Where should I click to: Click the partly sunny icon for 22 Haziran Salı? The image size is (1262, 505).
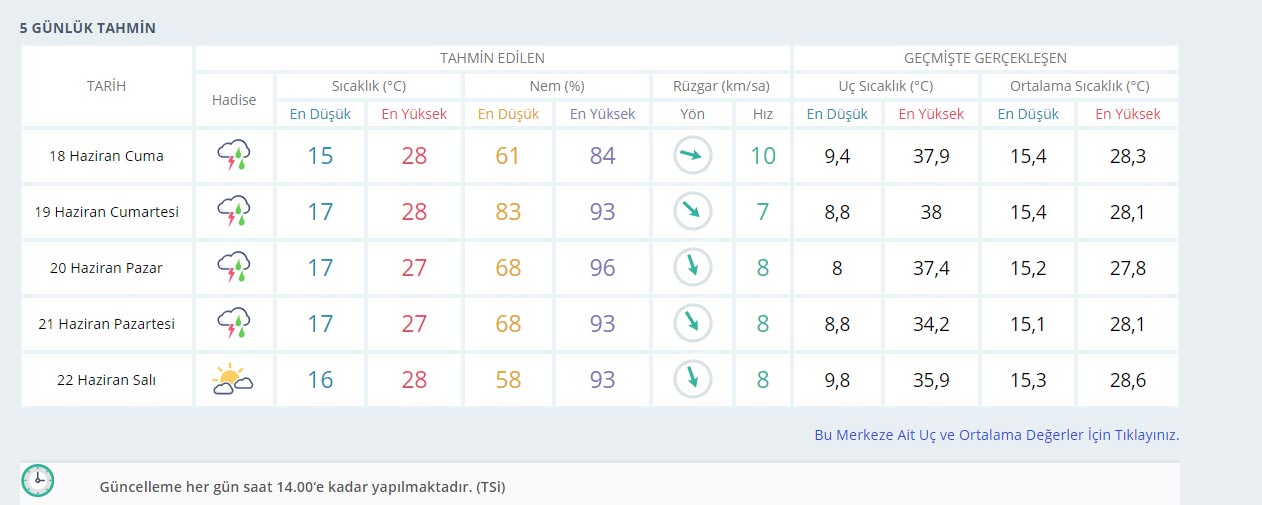pyautogui.click(x=233, y=380)
